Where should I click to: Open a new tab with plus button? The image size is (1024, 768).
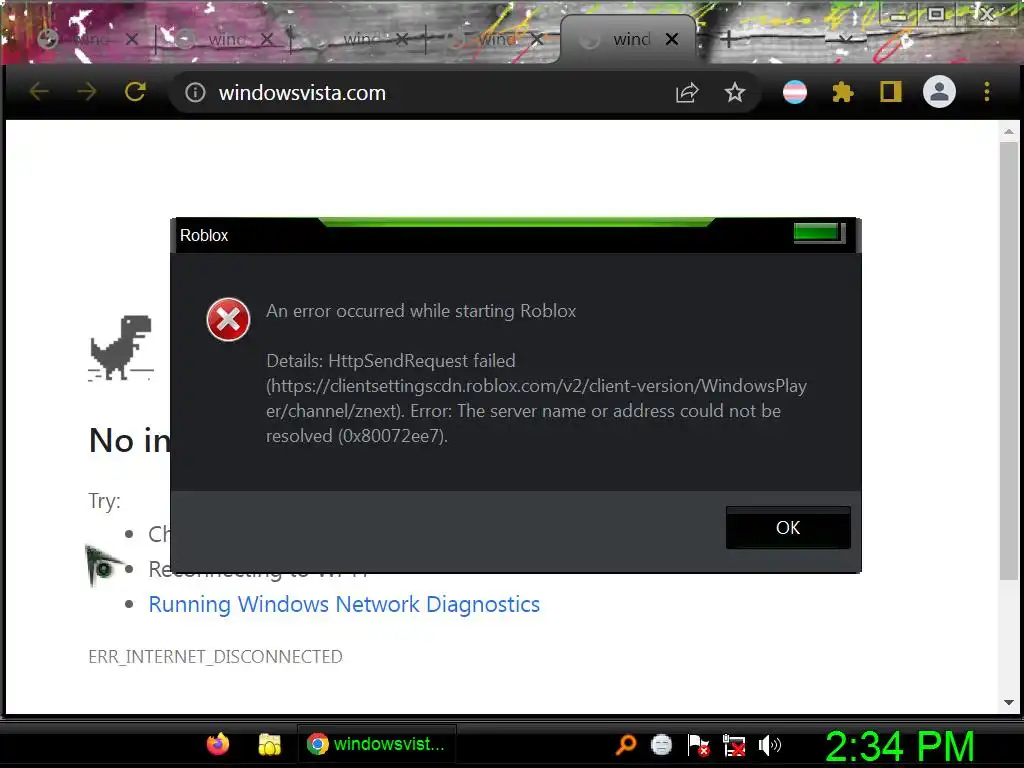coord(728,40)
